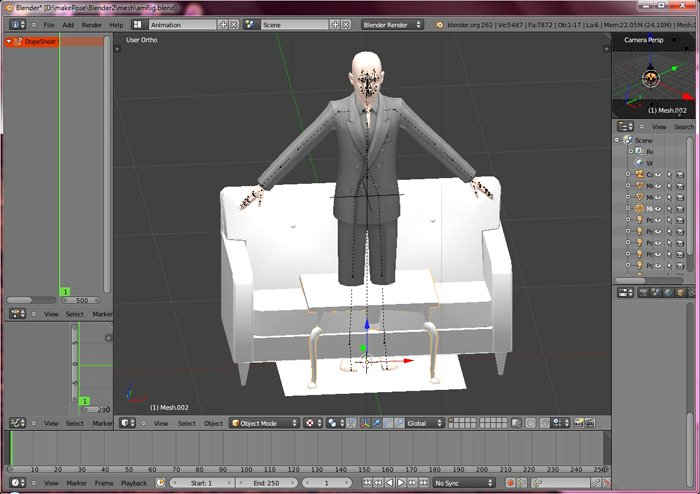Open the File menu
700x494 pixels.
(x=48, y=24)
